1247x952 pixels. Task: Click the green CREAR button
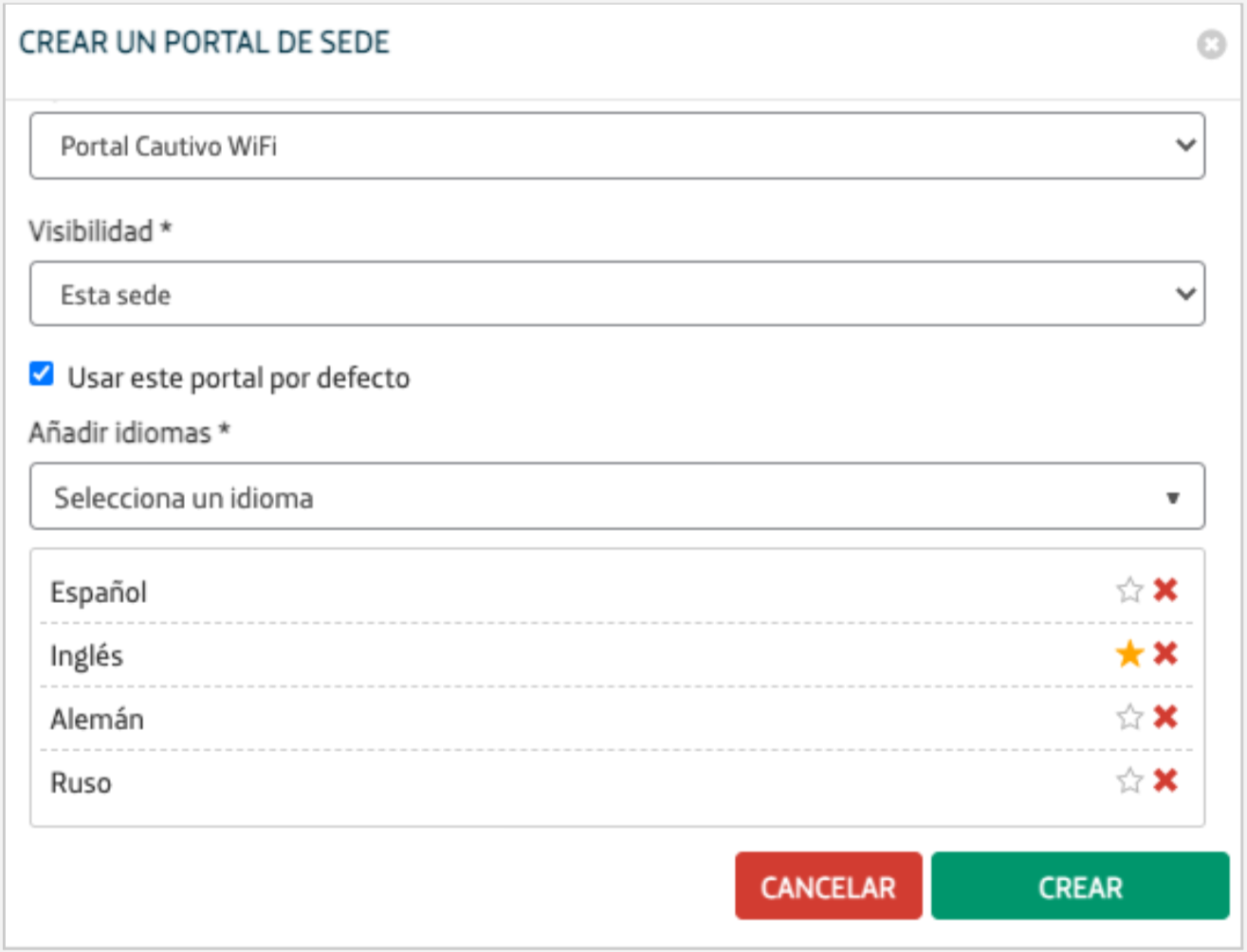coord(1079,887)
